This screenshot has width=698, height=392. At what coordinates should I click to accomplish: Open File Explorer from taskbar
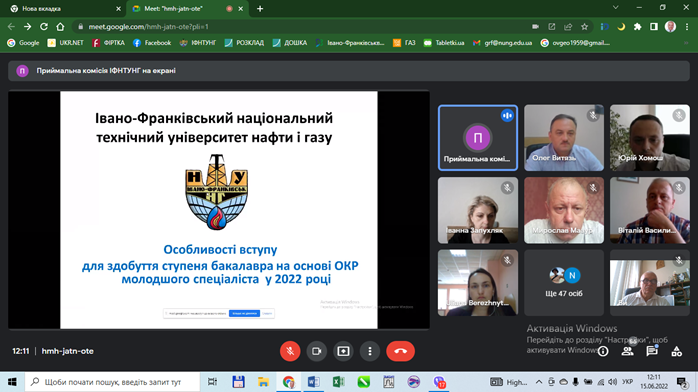click(263, 382)
